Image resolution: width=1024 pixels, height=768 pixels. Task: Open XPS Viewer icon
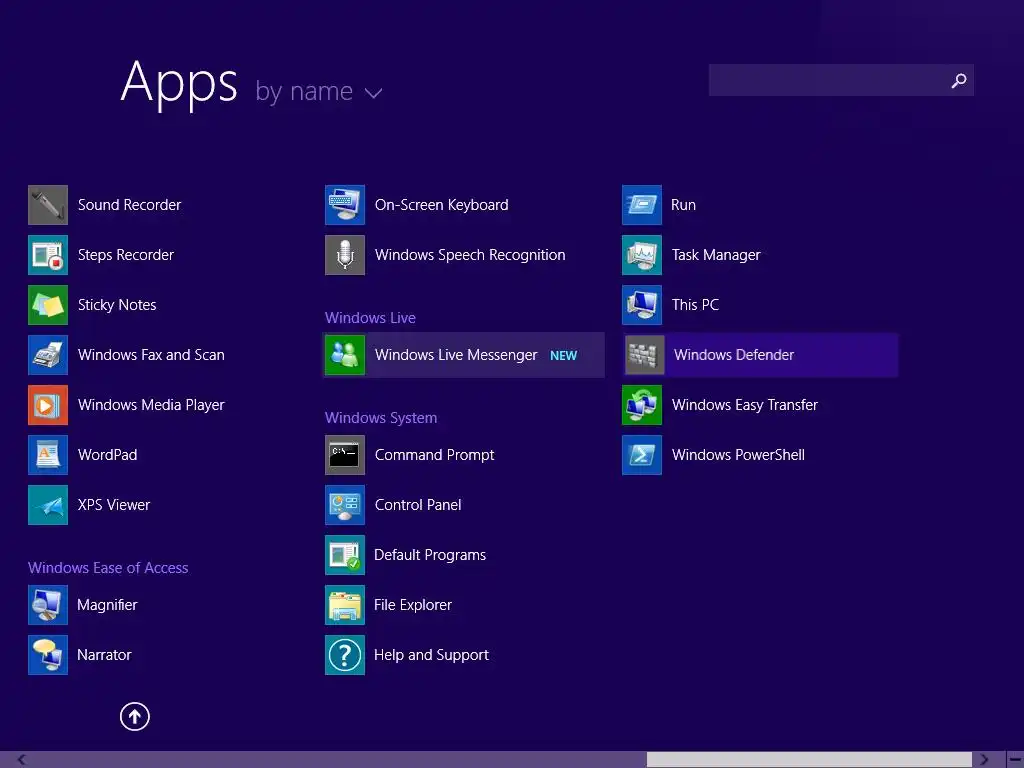coord(48,505)
